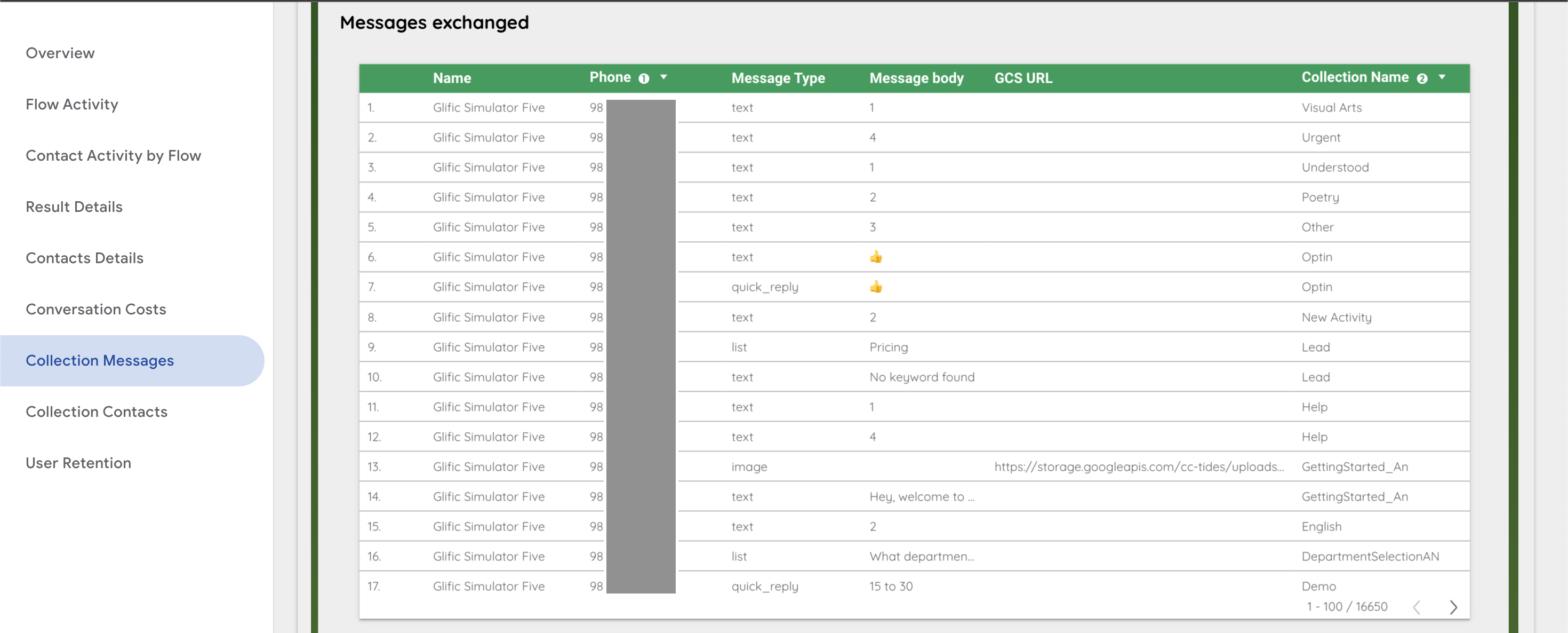This screenshot has width=1568, height=633.
Task: Click the 'What departmen...' message body
Action: (922, 556)
